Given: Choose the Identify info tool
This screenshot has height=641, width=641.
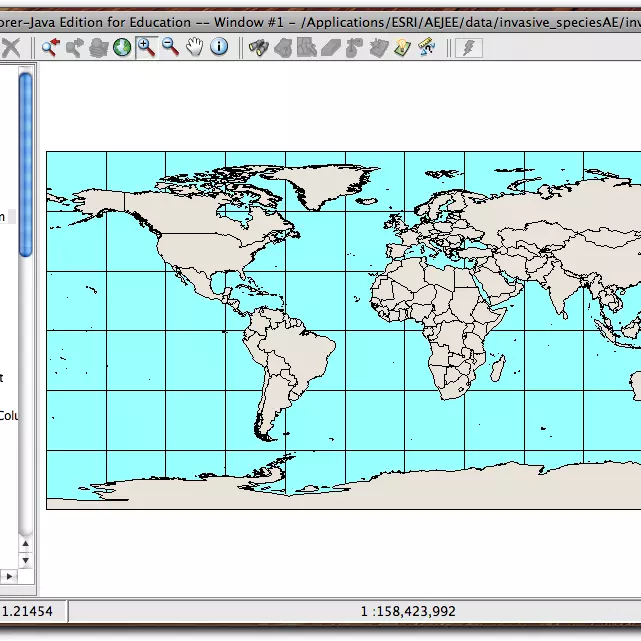Looking at the screenshot, I should pos(219,47).
